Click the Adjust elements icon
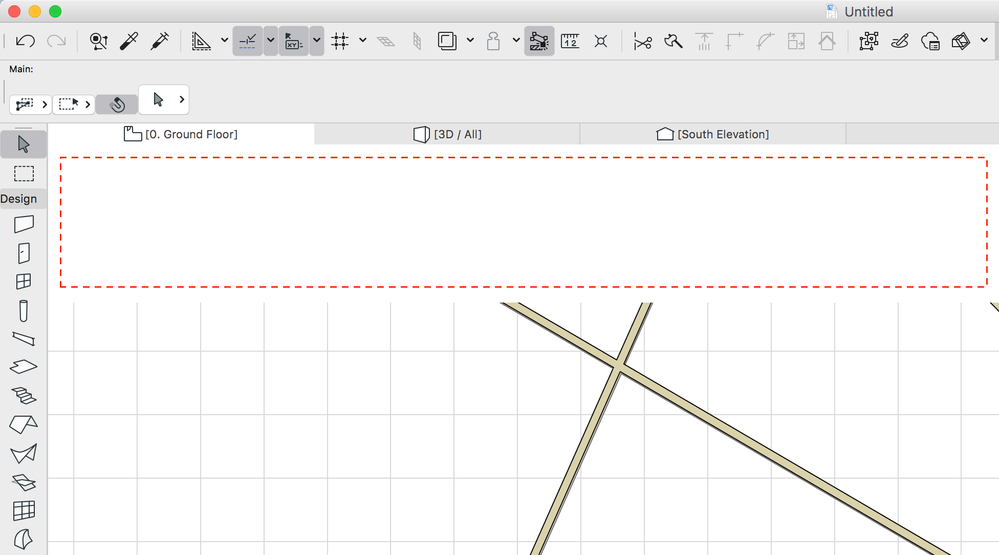999x555 pixels. pyautogui.click(x=704, y=41)
